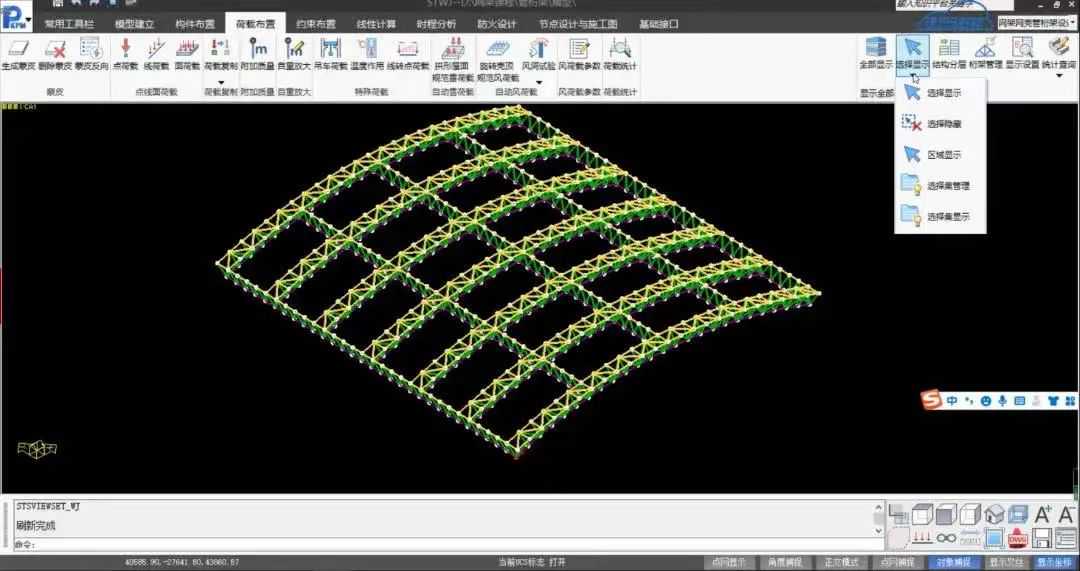Expand the 统计查询 dropdown arrow

1058,76
